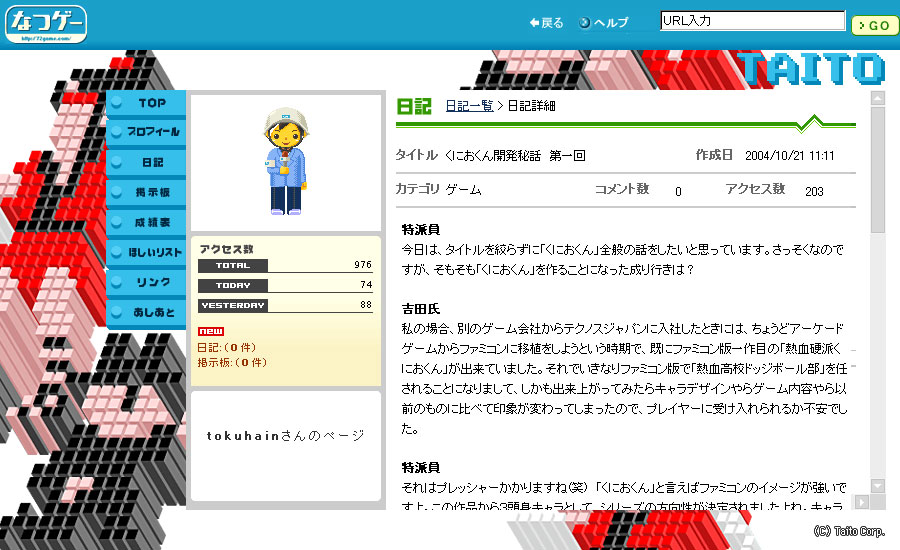Click the scroll up arrow of diary pane

[878, 98]
